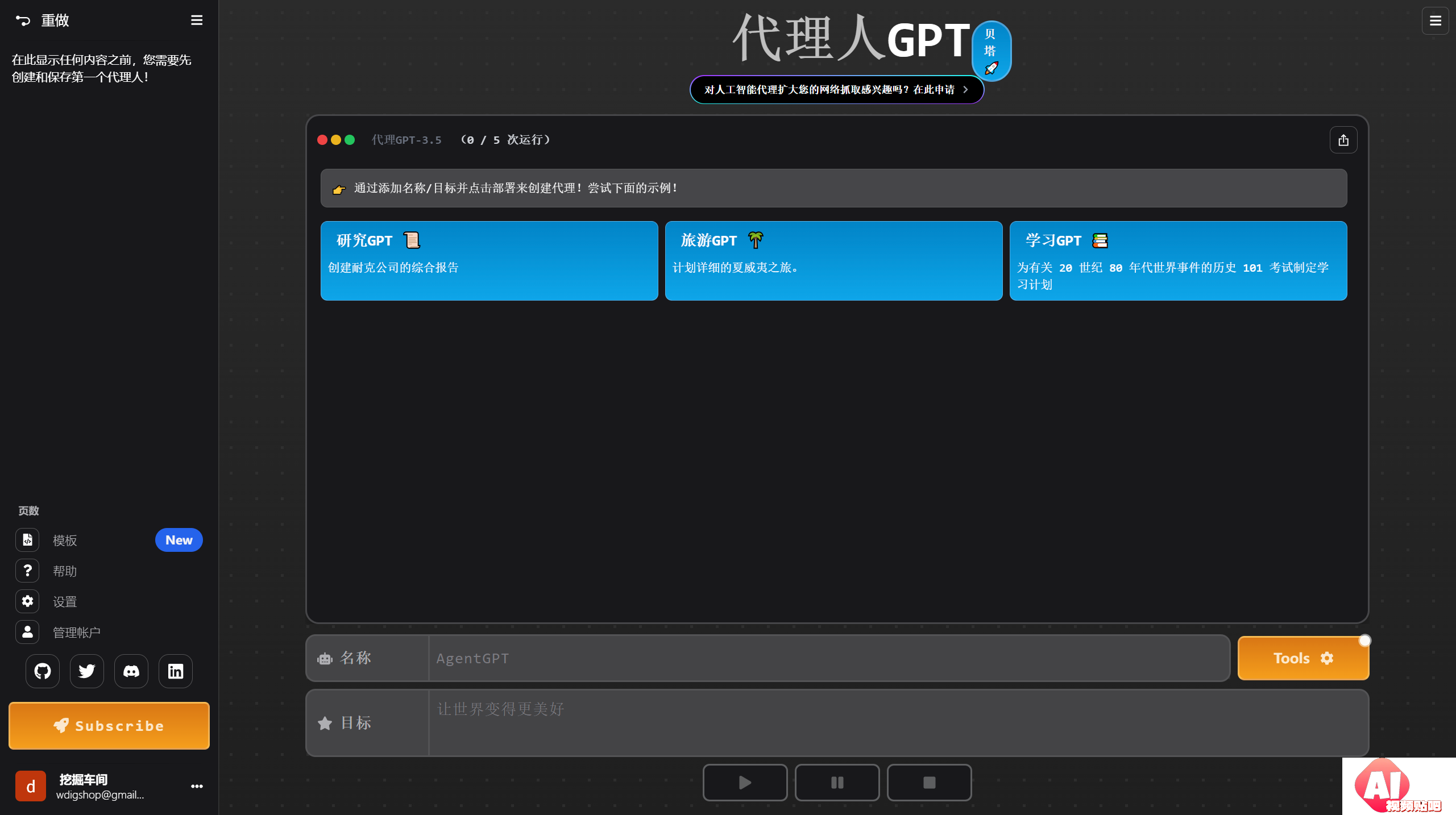Viewport: 1456px width, 815px height.
Task: Click the 重做 label in sidebar header
Action: pyautogui.click(x=55, y=20)
